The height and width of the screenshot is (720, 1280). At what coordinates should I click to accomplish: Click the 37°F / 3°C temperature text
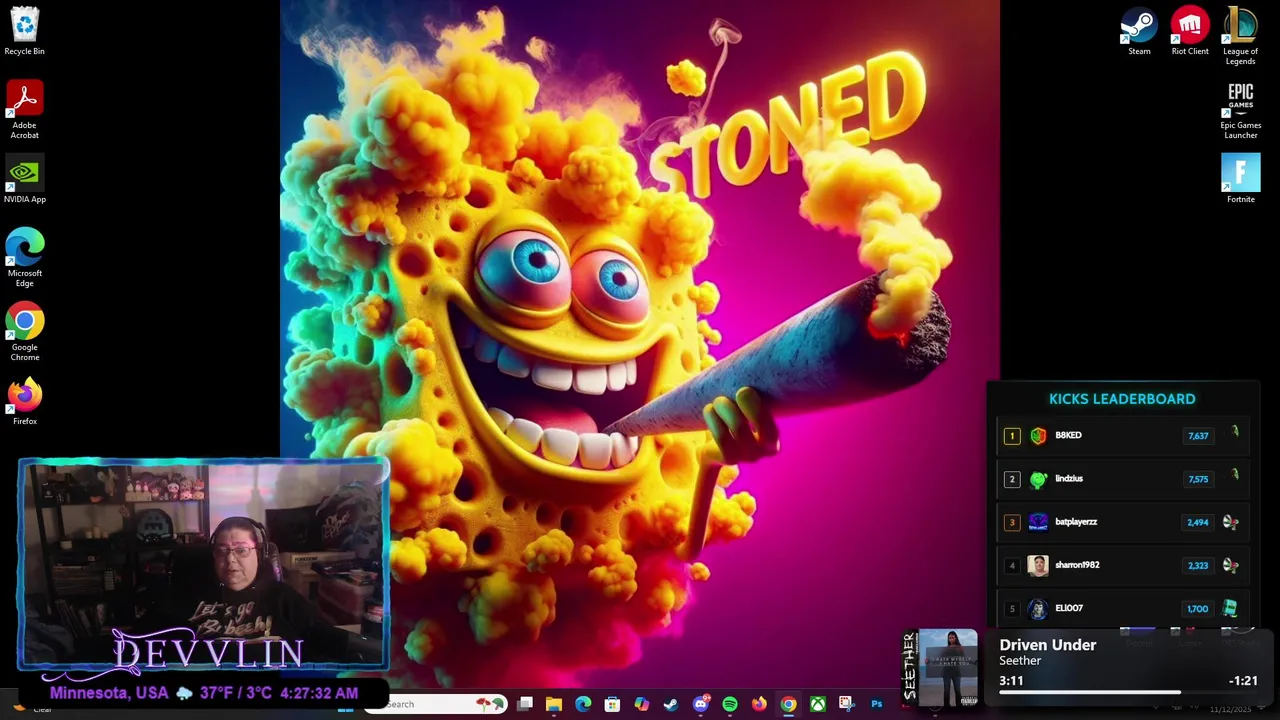237,693
